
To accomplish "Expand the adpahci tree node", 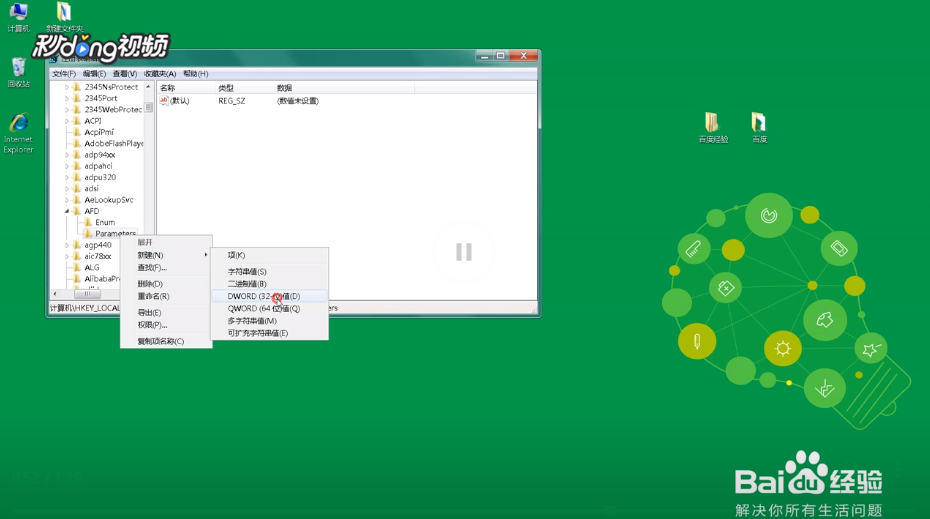I will (66, 166).
